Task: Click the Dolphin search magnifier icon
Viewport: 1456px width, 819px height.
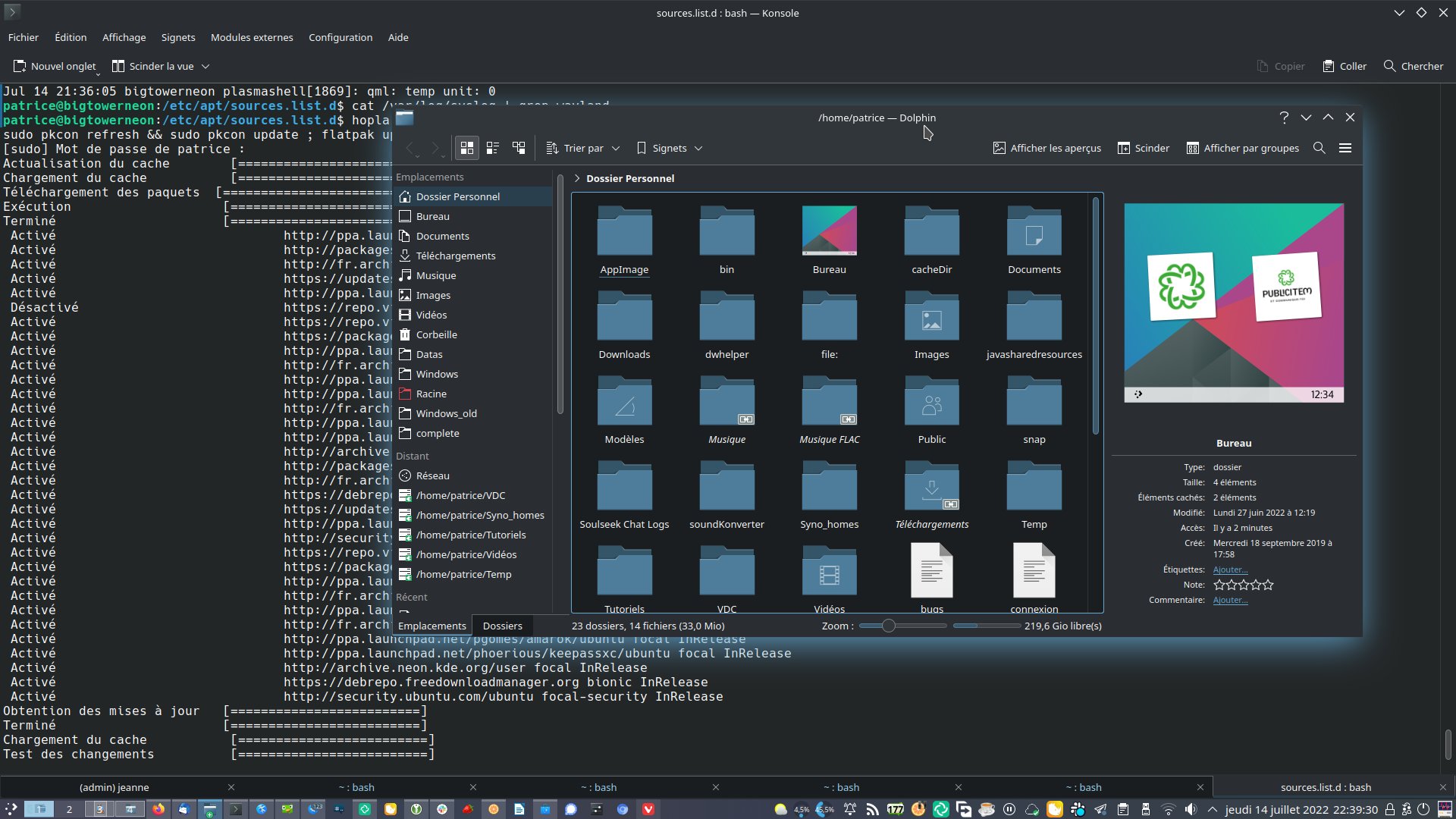Action: pos(1319,148)
